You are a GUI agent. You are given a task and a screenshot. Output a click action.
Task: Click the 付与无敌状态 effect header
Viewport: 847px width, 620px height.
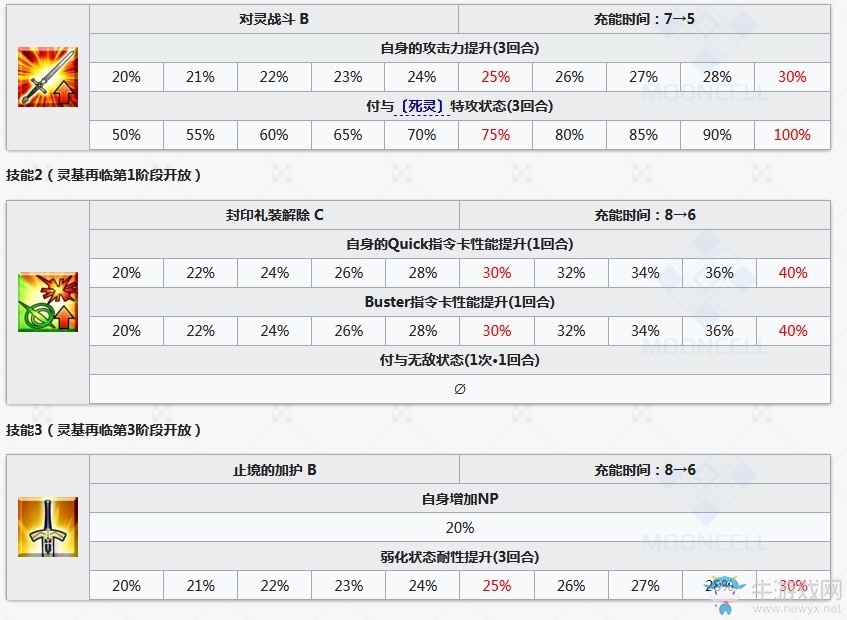point(460,360)
